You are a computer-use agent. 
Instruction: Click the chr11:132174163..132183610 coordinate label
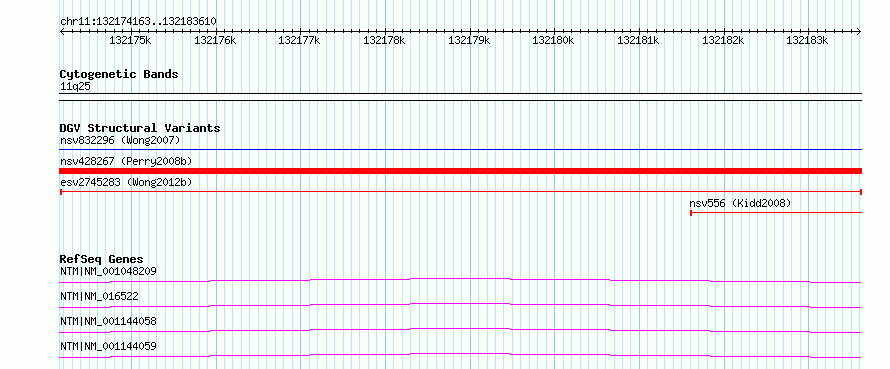tap(138, 21)
